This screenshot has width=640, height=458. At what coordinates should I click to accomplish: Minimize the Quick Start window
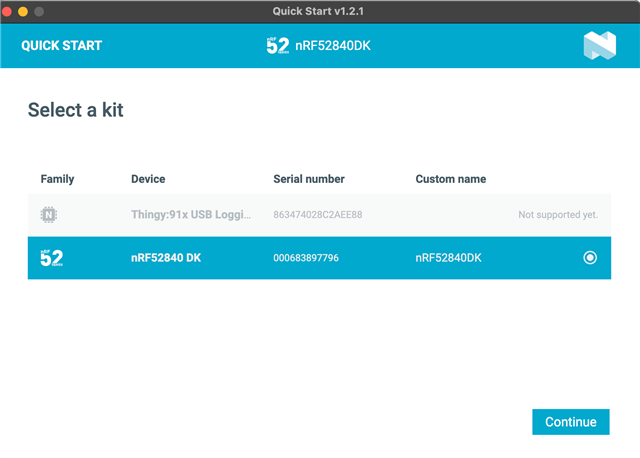[x=23, y=11]
